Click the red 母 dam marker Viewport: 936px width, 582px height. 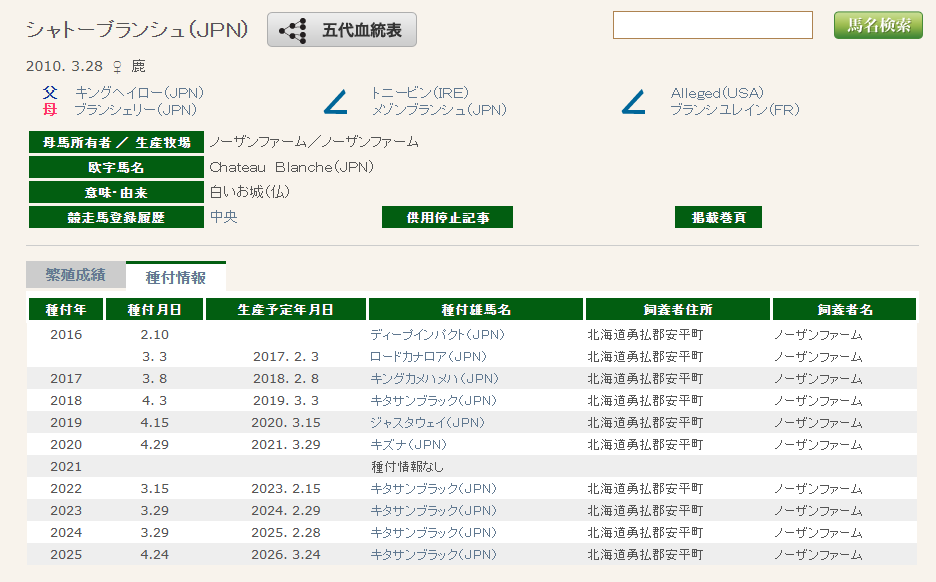coord(50,109)
